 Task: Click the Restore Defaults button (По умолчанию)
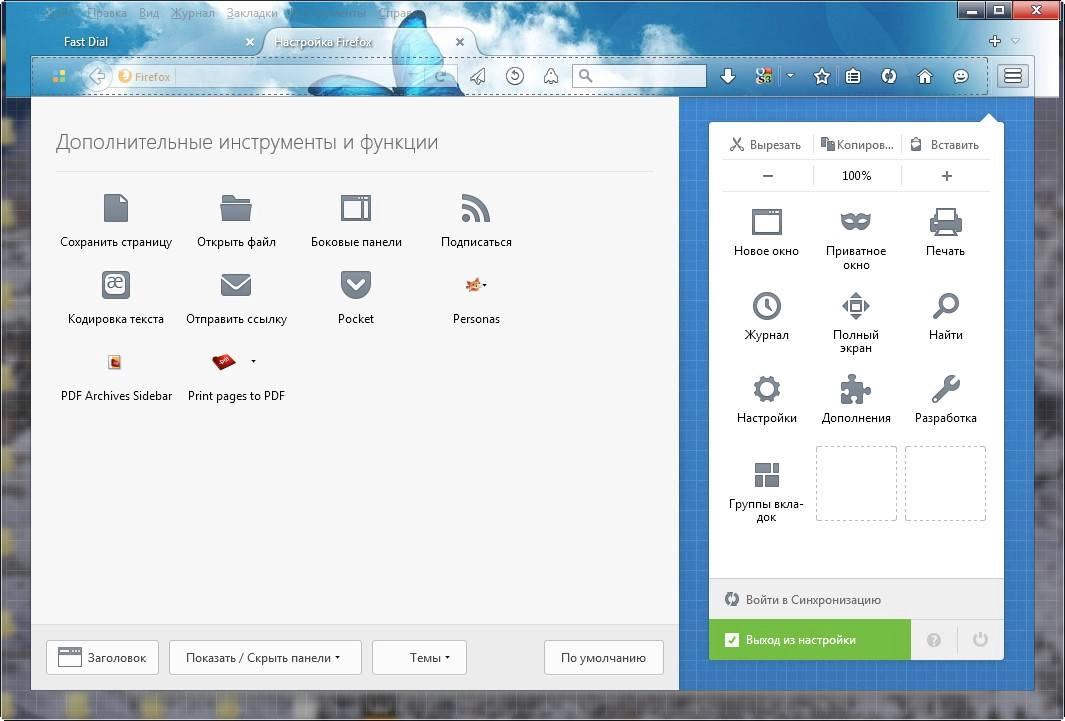[603, 657]
